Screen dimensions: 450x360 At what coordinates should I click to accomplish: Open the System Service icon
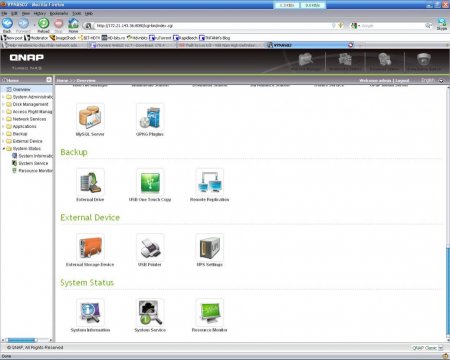(150, 313)
